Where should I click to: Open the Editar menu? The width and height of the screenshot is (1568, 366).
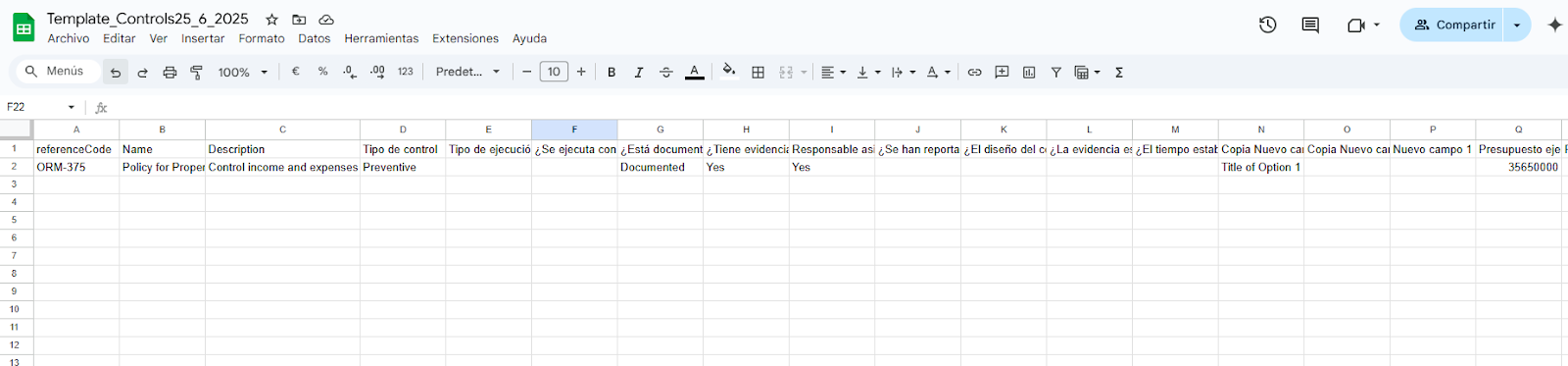coord(120,38)
